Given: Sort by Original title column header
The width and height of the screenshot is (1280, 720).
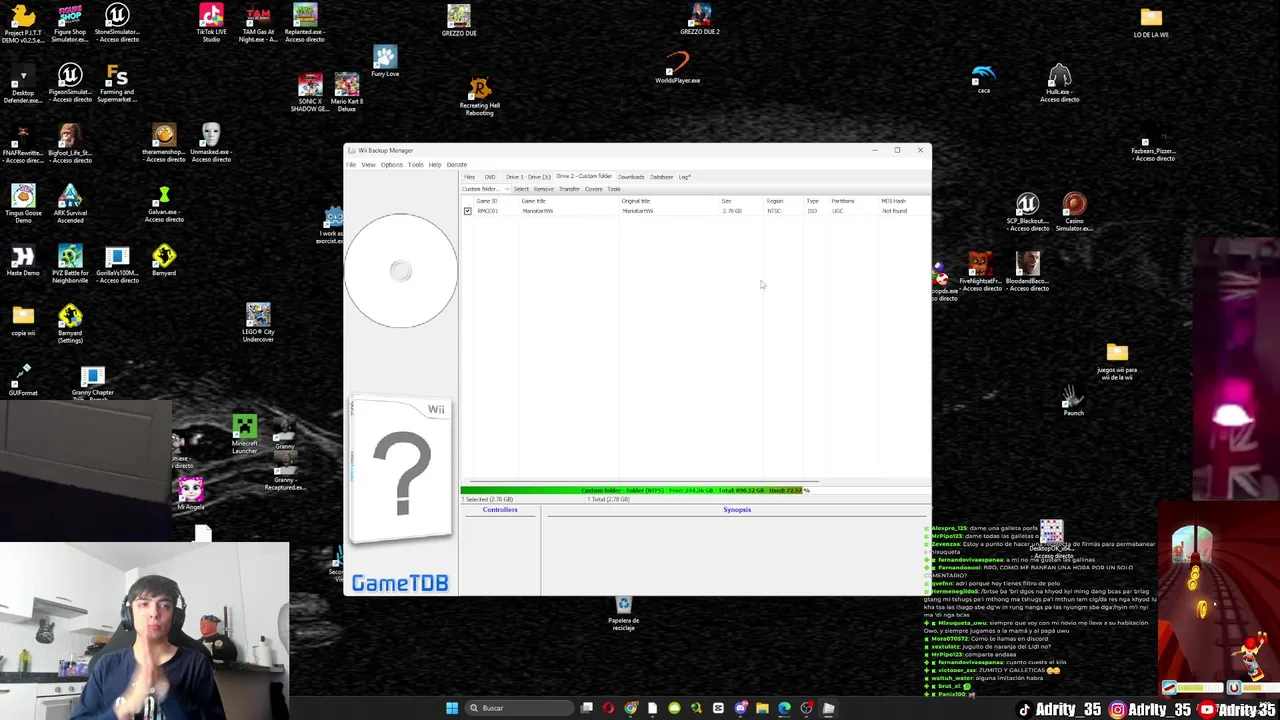Looking at the screenshot, I should point(636,201).
